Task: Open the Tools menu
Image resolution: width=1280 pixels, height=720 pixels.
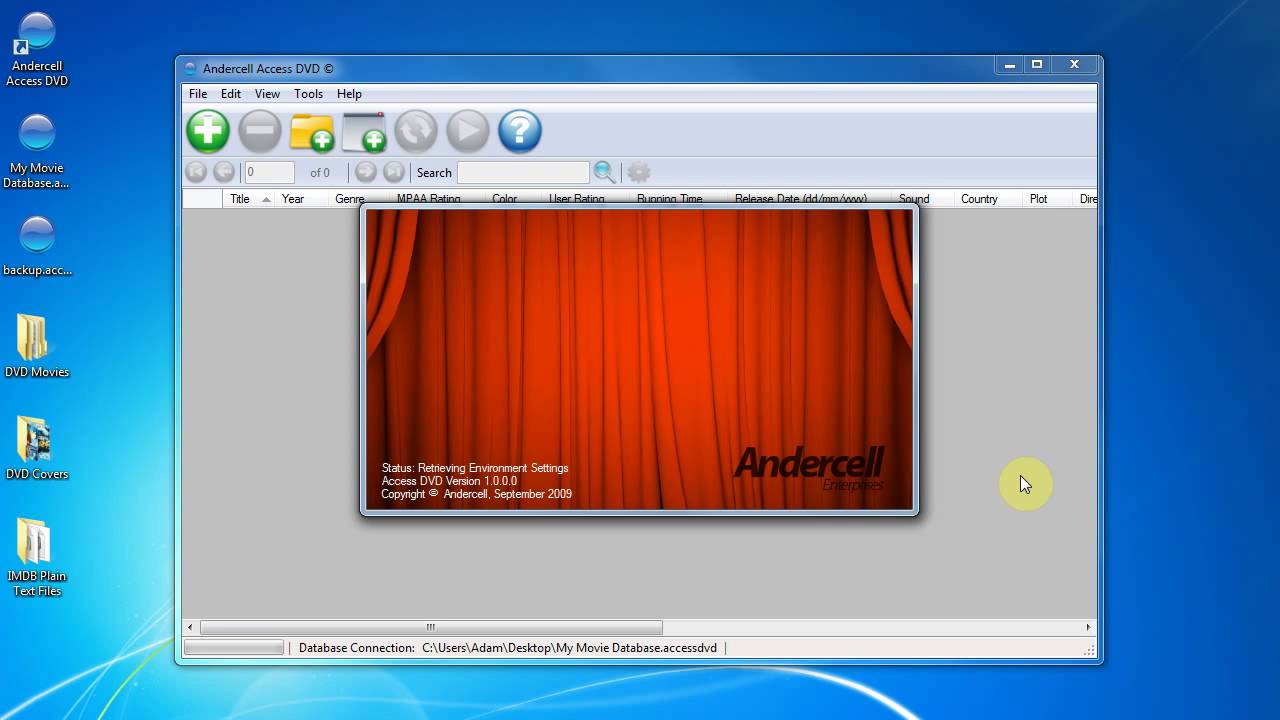Action: [x=308, y=93]
